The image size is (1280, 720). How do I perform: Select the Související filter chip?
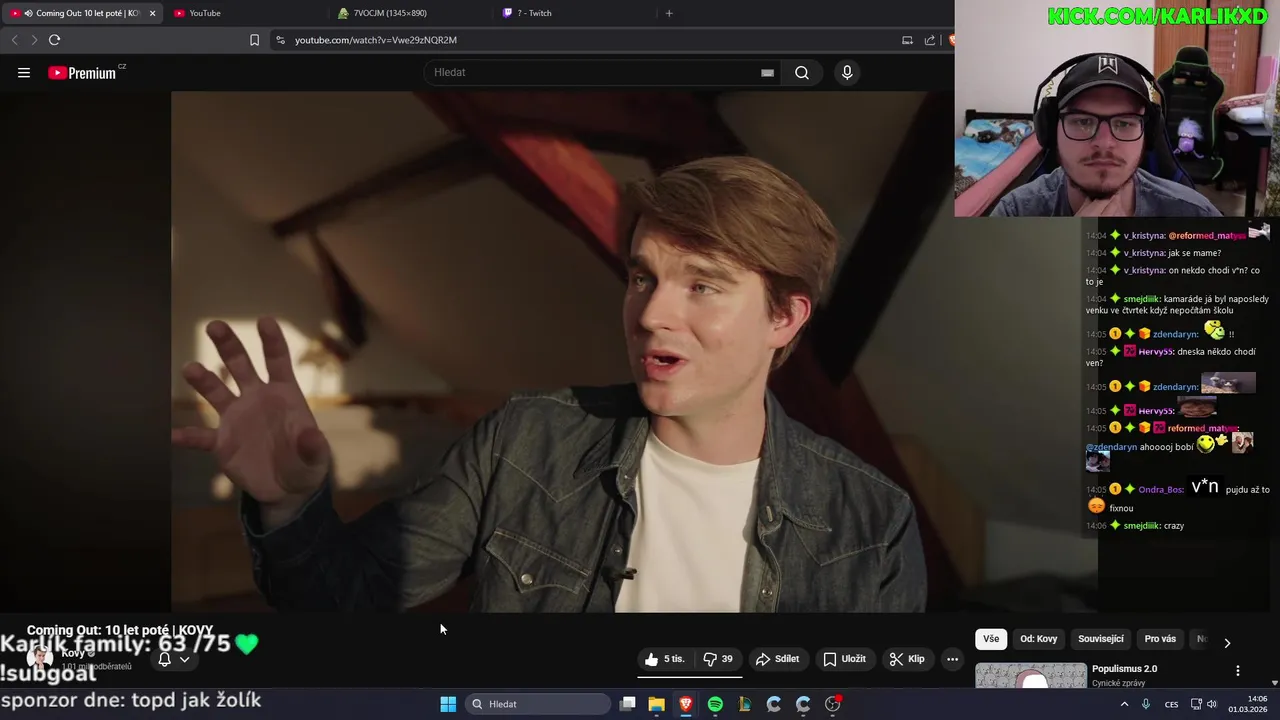tap(1101, 639)
